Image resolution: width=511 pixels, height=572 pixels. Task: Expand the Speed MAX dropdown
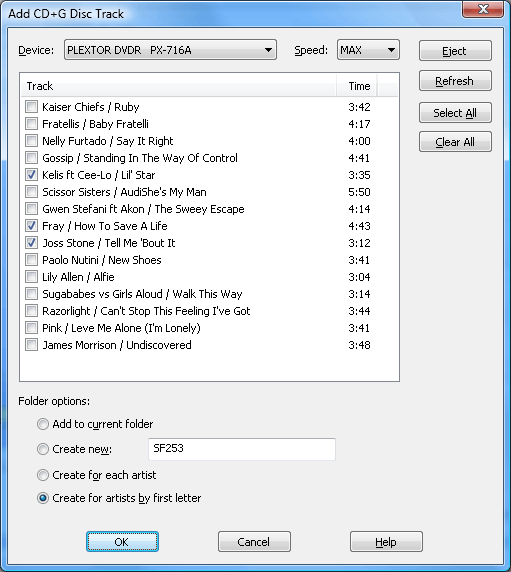[x=368, y=50]
